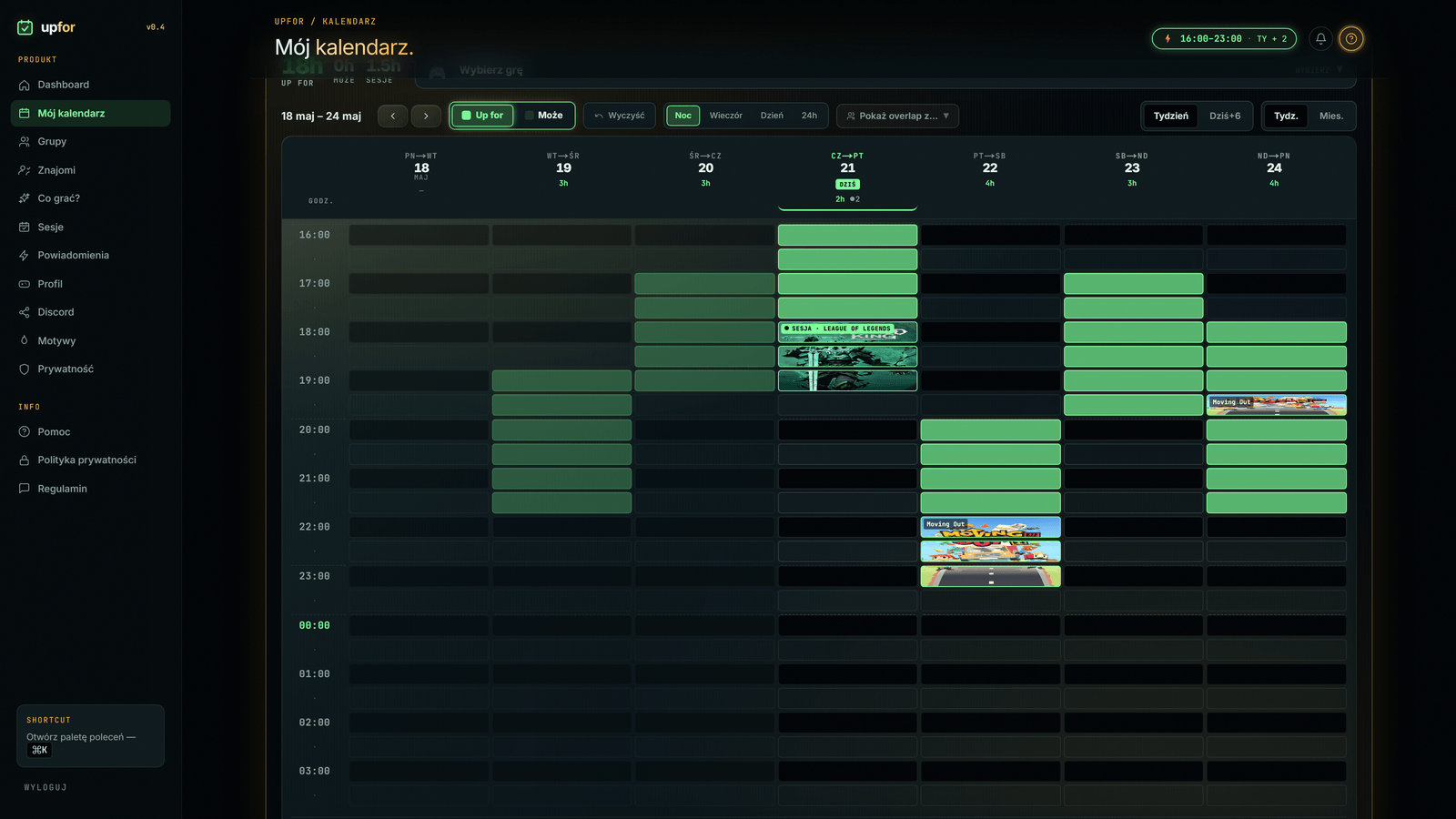Image resolution: width=1456 pixels, height=819 pixels.
Task: Open Sesje via its calendar-check icon
Action: (x=25, y=227)
